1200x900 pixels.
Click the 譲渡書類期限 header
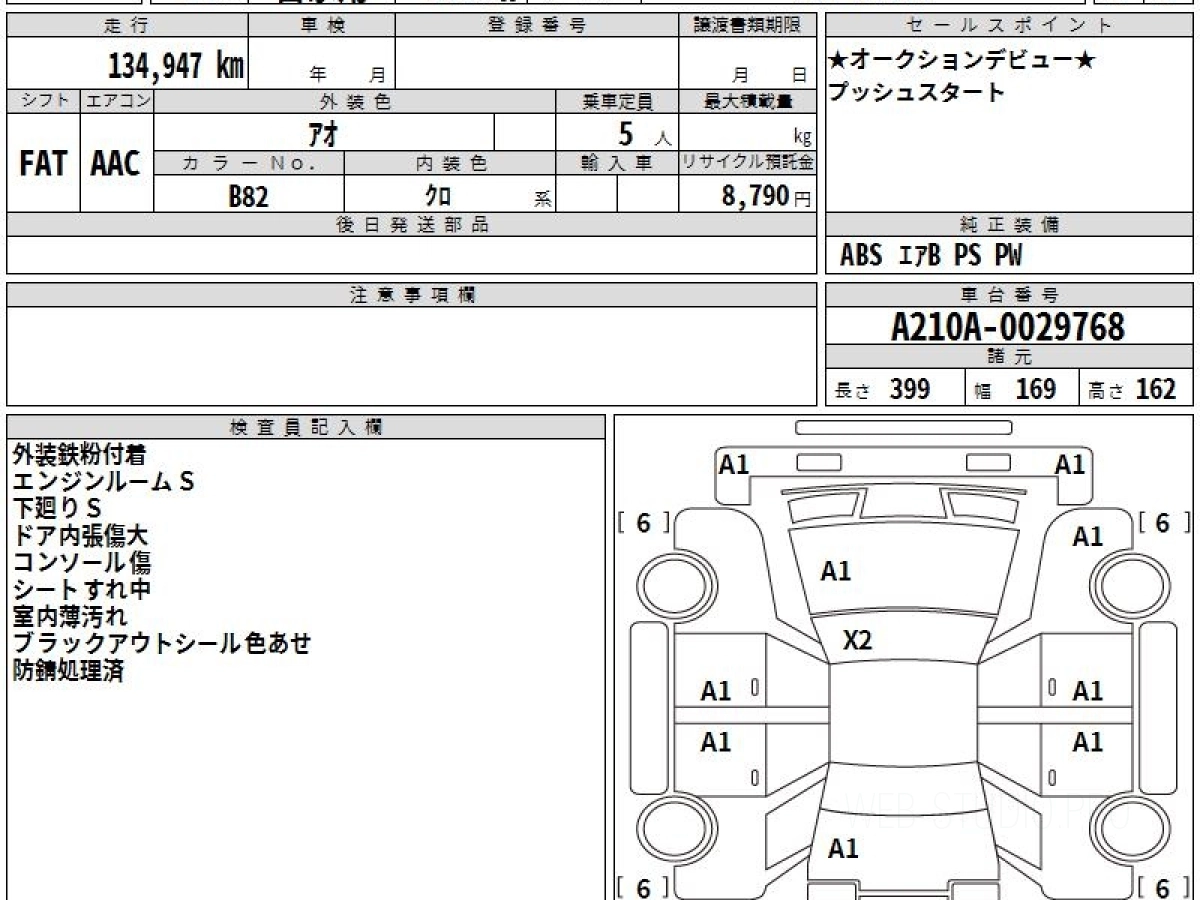(x=747, y=26)
